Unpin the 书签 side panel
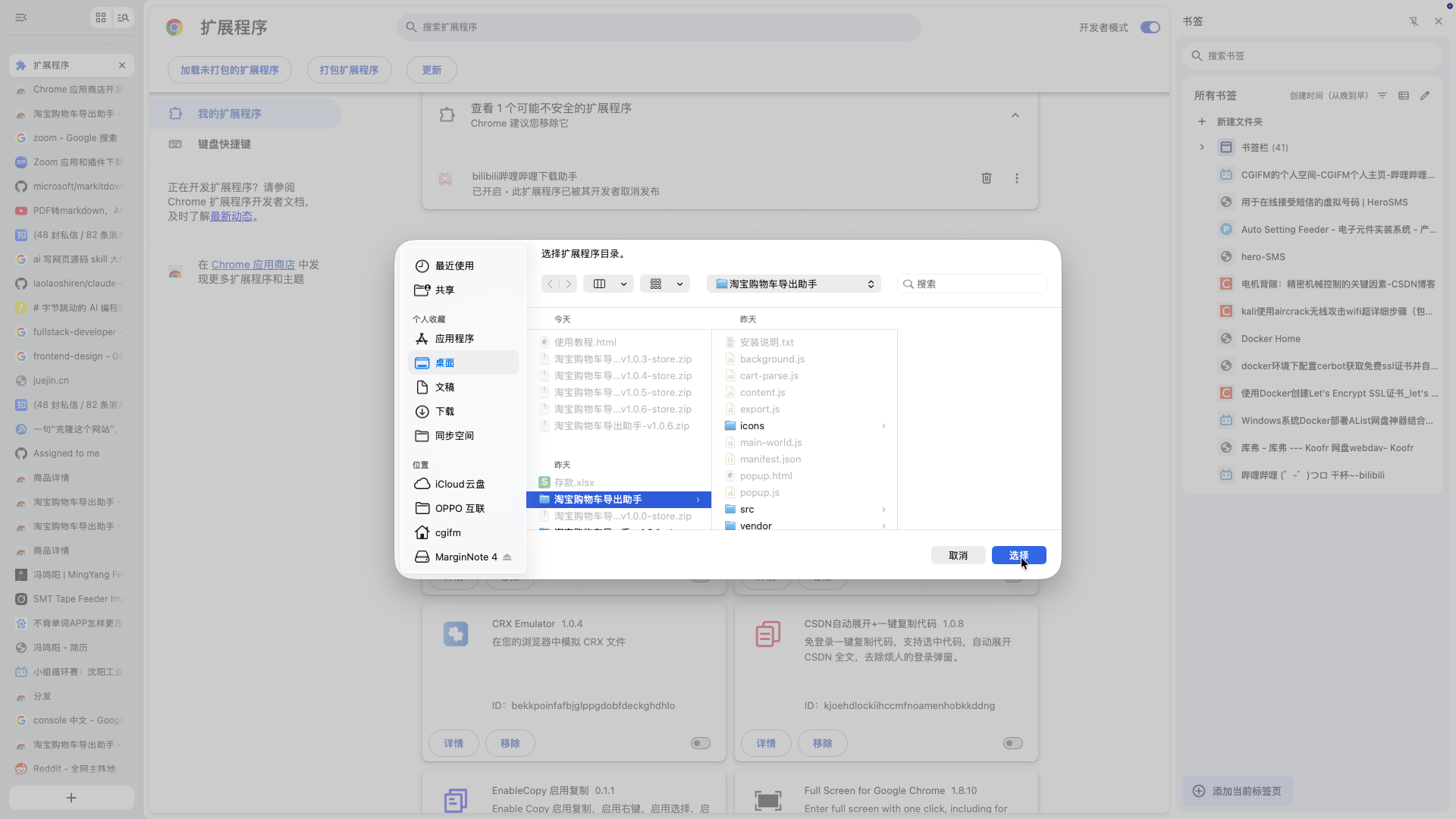The height and width of the screenshot is (819, 1456). click(1414, 21)
